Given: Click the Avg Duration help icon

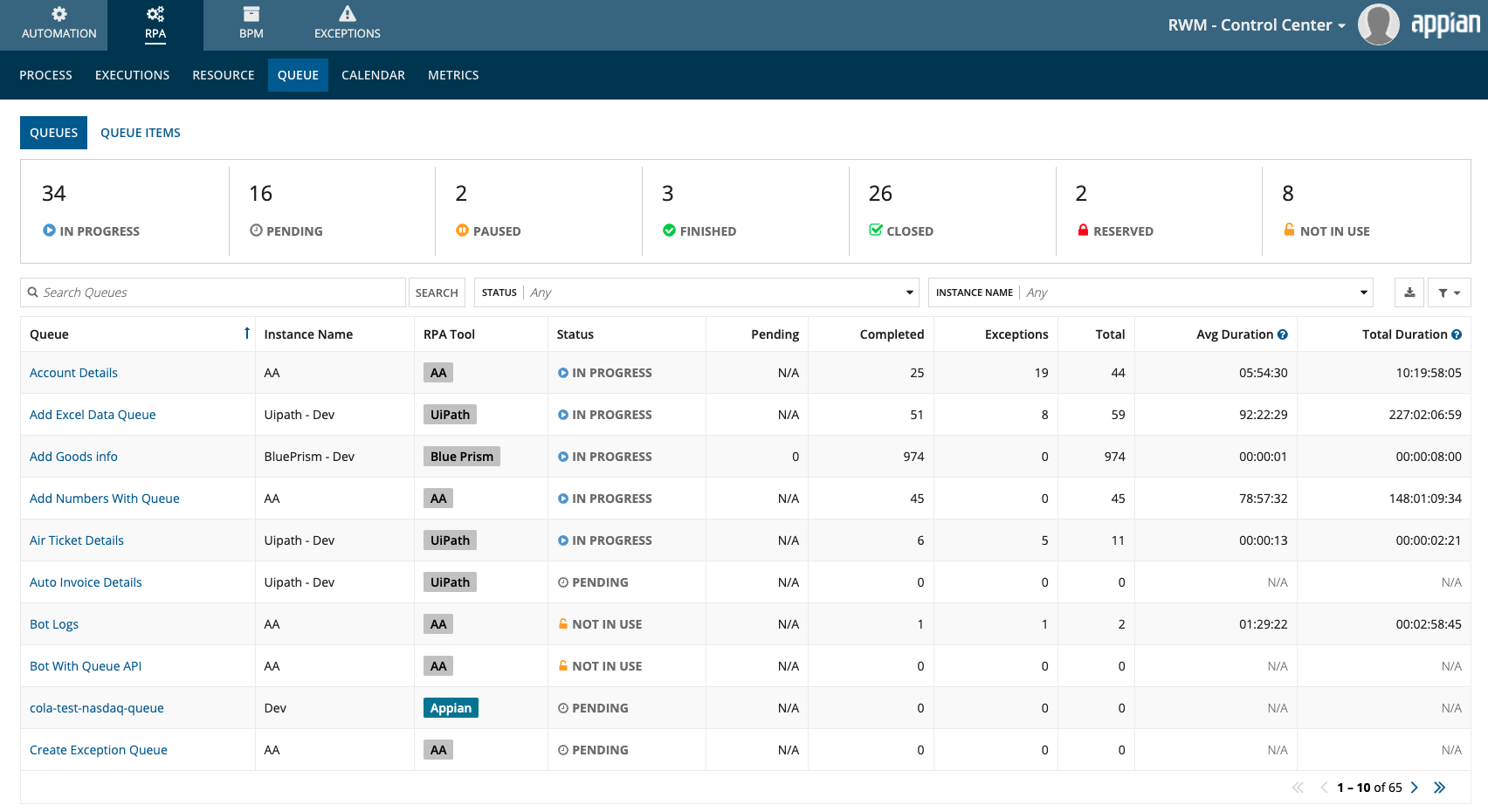Looking at the screenshot, I should pyautogui.click(x=1283, y=334).
